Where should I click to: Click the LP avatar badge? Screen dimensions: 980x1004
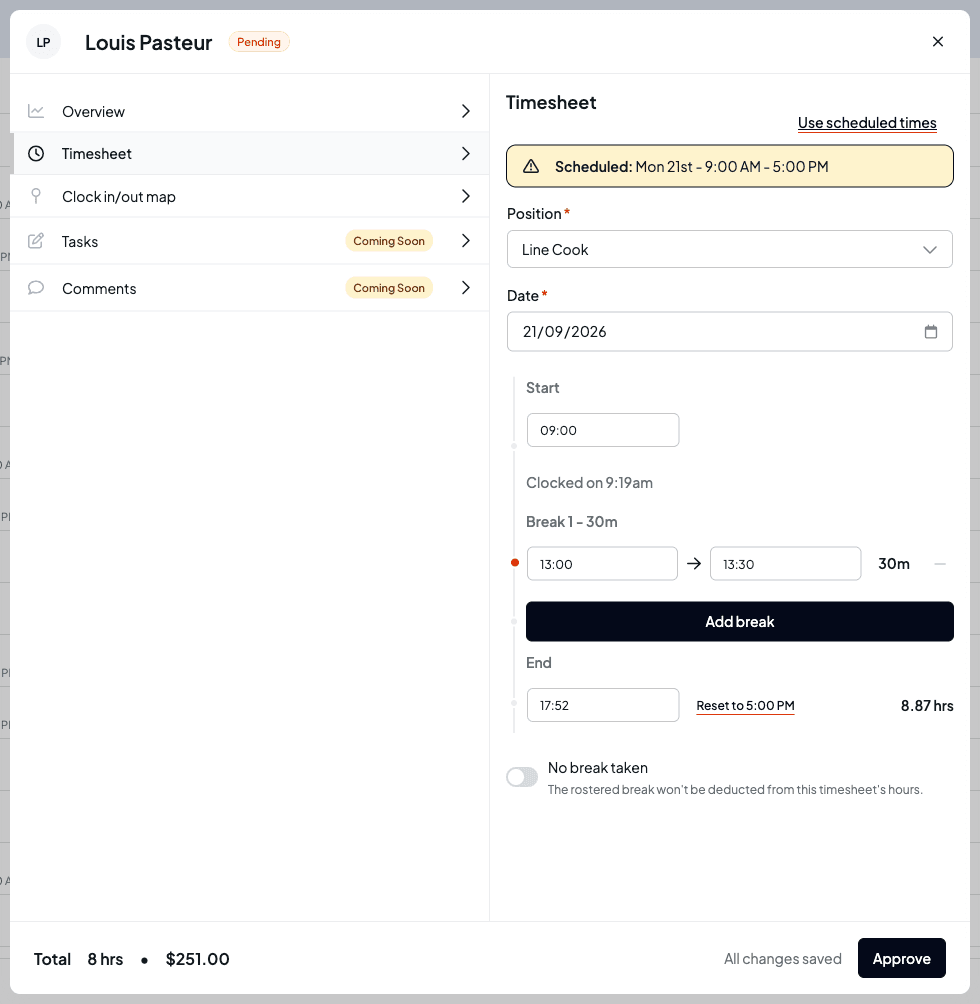43,42
